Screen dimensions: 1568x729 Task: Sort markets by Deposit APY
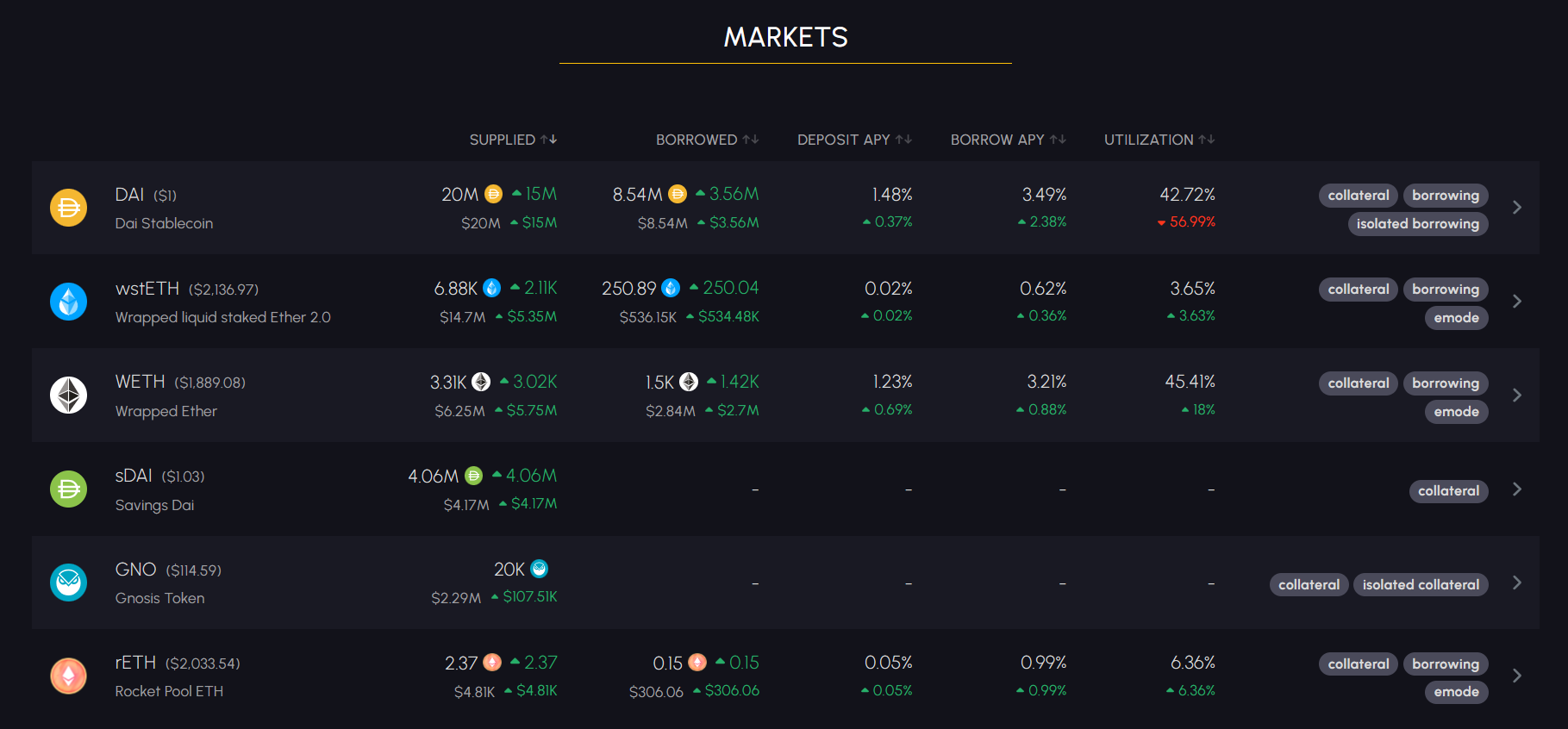tap(854, 140)
